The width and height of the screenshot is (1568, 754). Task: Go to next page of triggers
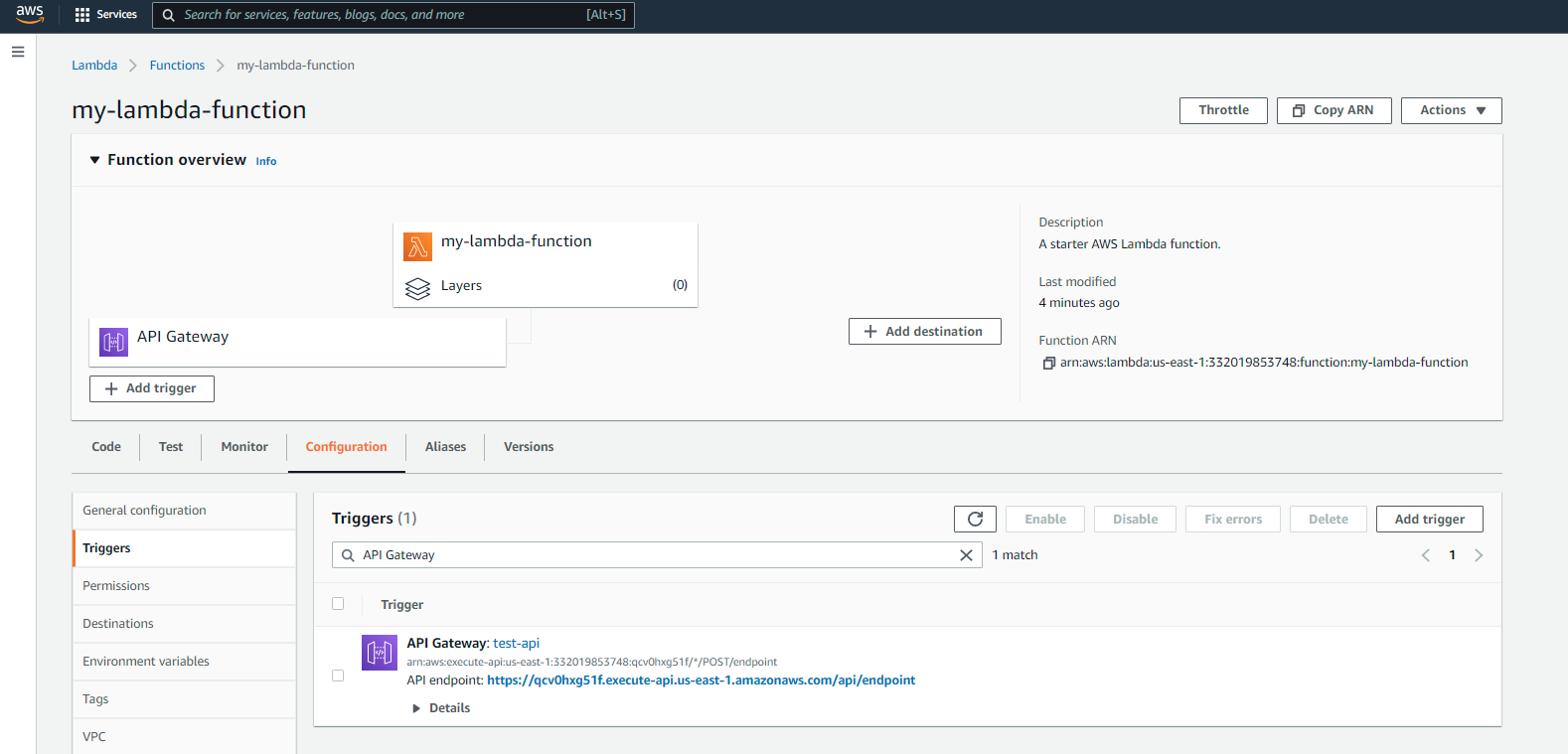click(x=1479, y=555)
